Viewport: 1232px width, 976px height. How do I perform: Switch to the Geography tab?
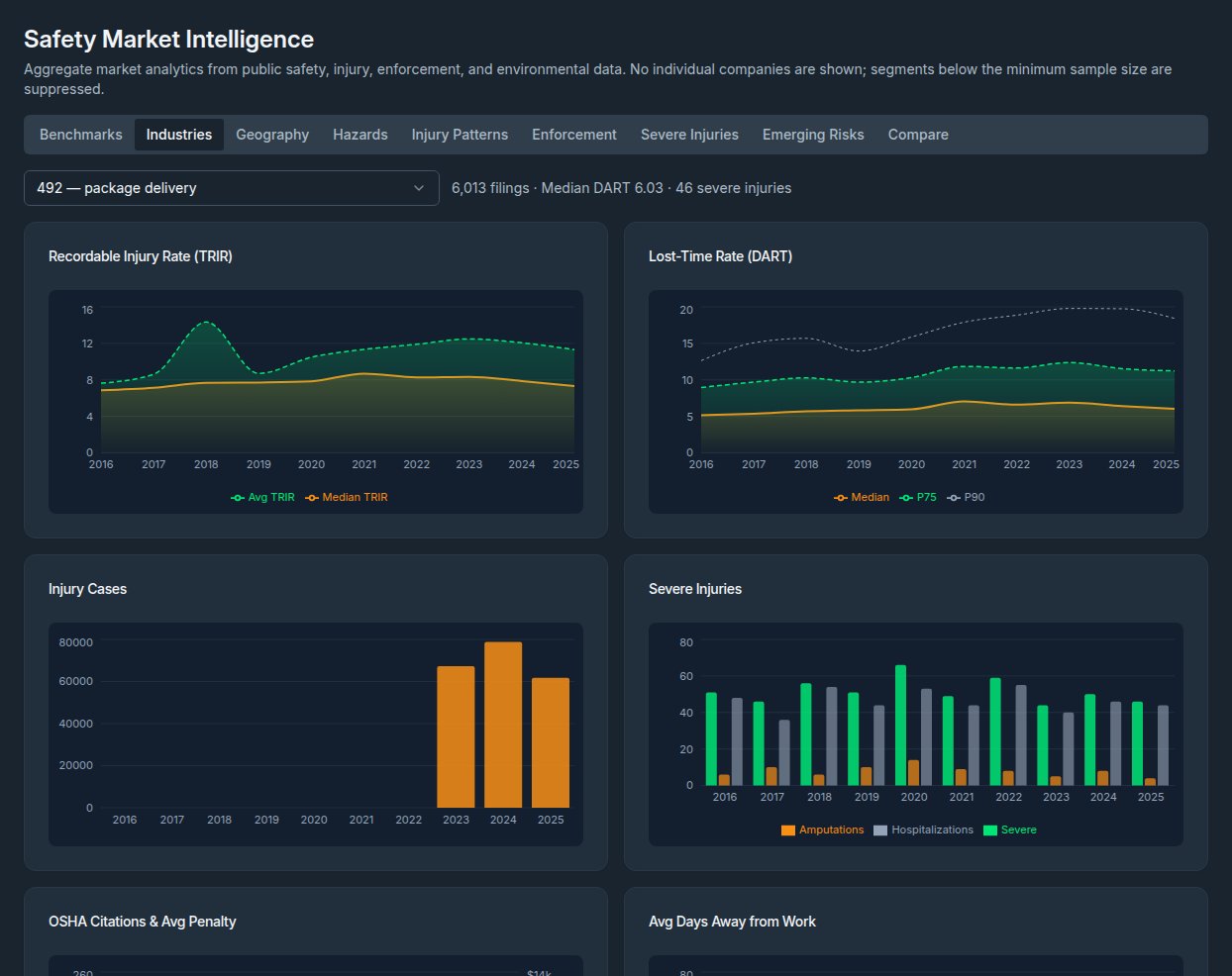(272, 135)
